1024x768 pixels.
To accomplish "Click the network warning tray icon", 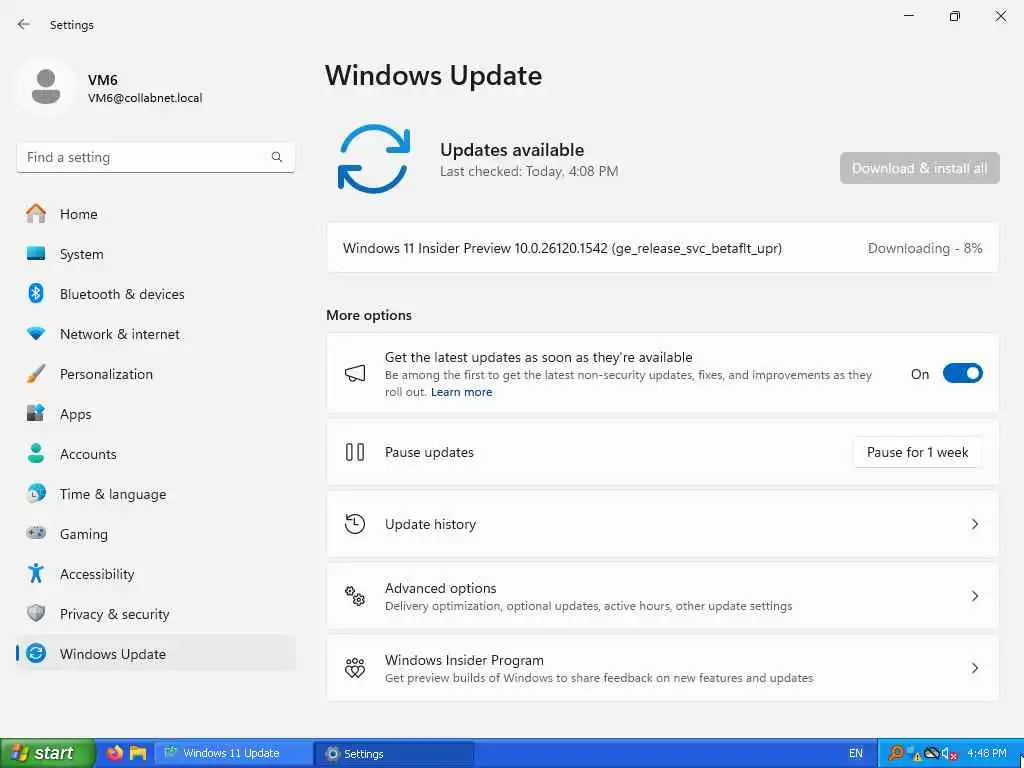I will [914, 754].
